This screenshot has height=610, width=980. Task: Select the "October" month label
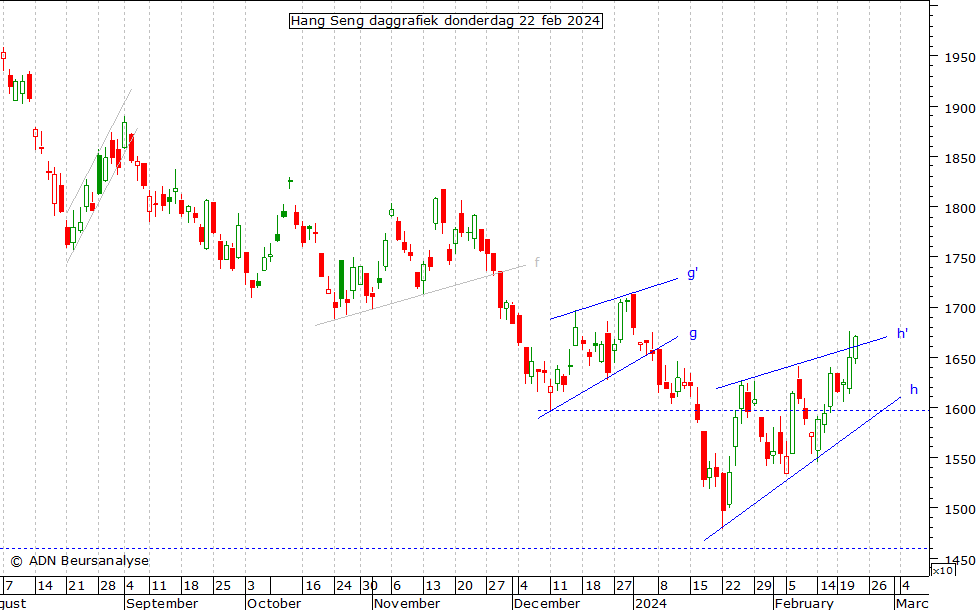click(274, 603)
